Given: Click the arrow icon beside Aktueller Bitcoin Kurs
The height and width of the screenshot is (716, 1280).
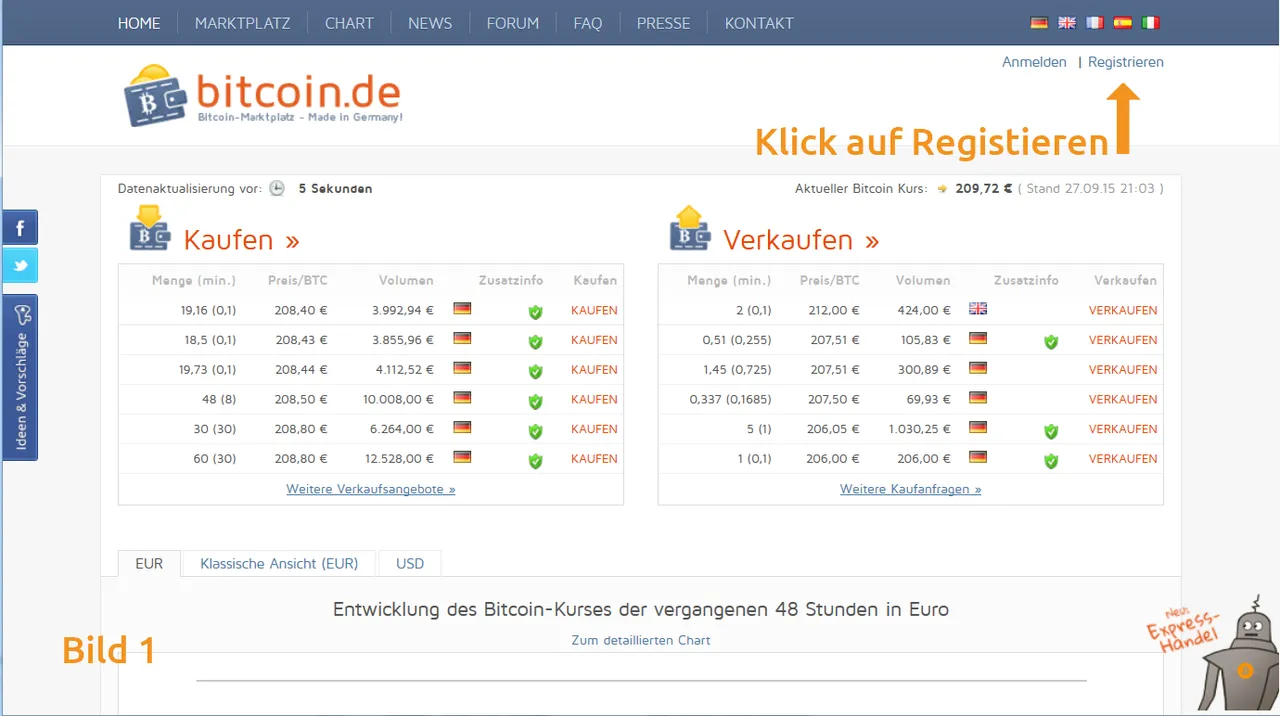Looking at the screenshot, I should point(942,188).
